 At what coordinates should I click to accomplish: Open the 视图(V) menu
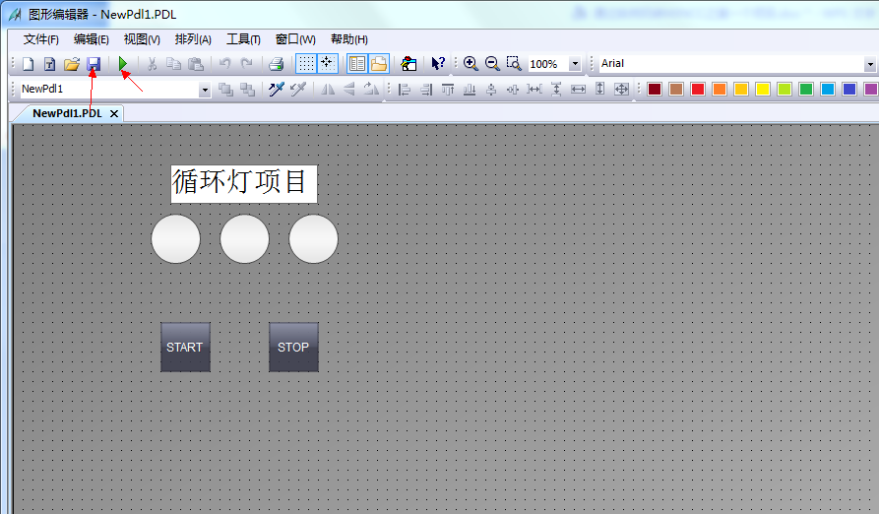coord(142,39)
